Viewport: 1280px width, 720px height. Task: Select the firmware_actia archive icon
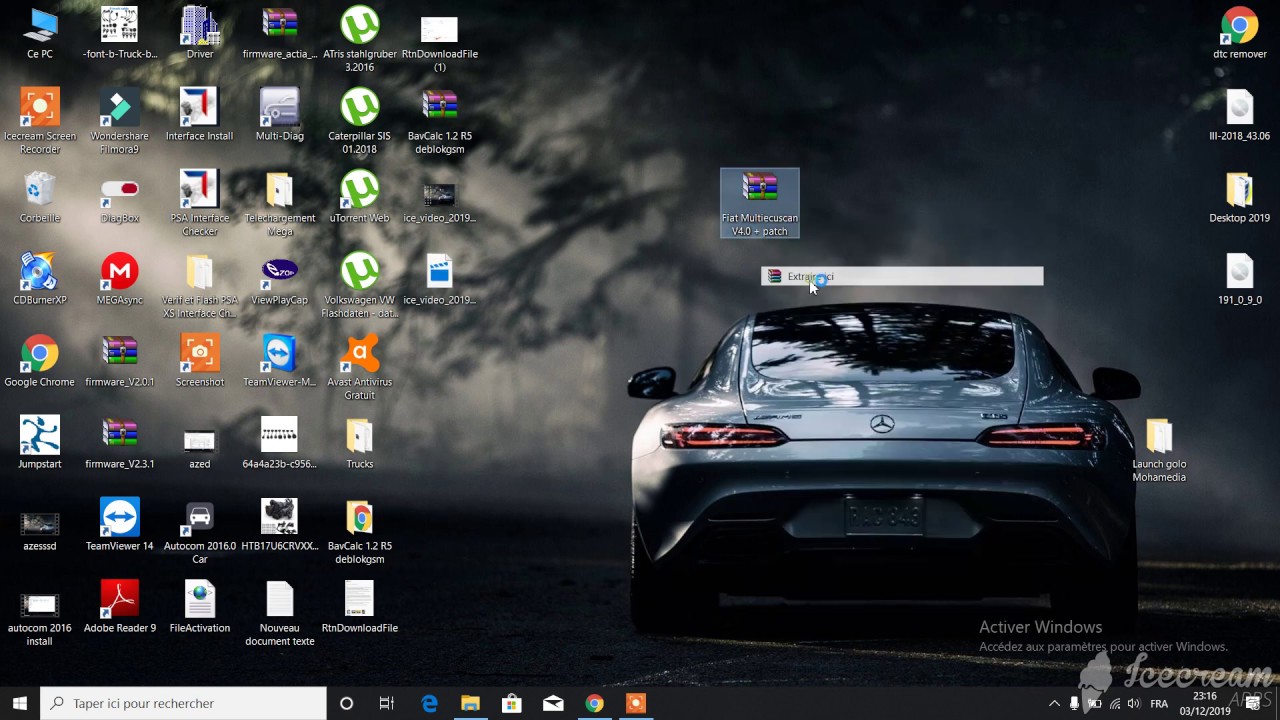(x=280, y=33)
